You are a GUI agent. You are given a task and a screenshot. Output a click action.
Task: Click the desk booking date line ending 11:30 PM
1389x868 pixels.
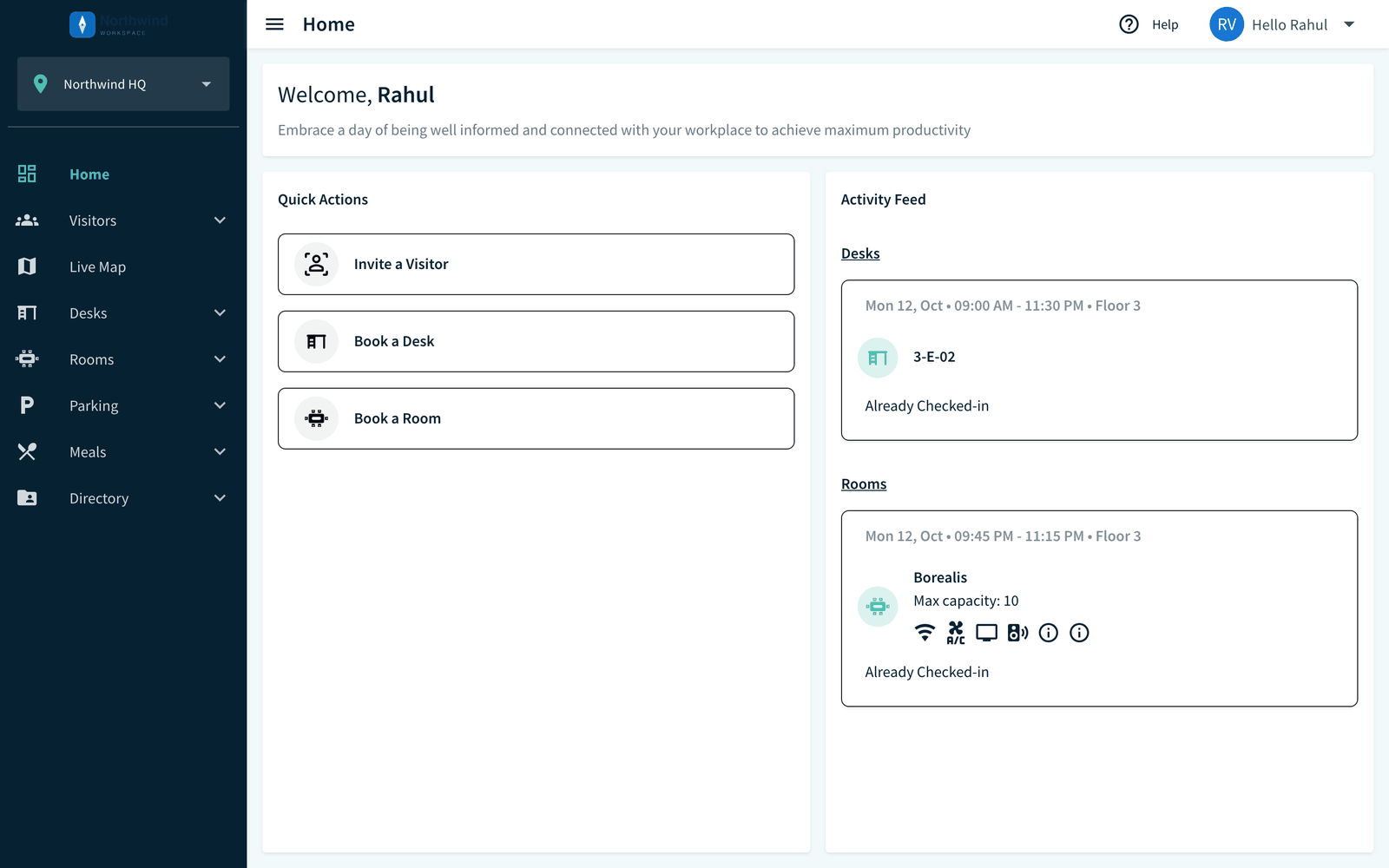tap(1003, 306)
